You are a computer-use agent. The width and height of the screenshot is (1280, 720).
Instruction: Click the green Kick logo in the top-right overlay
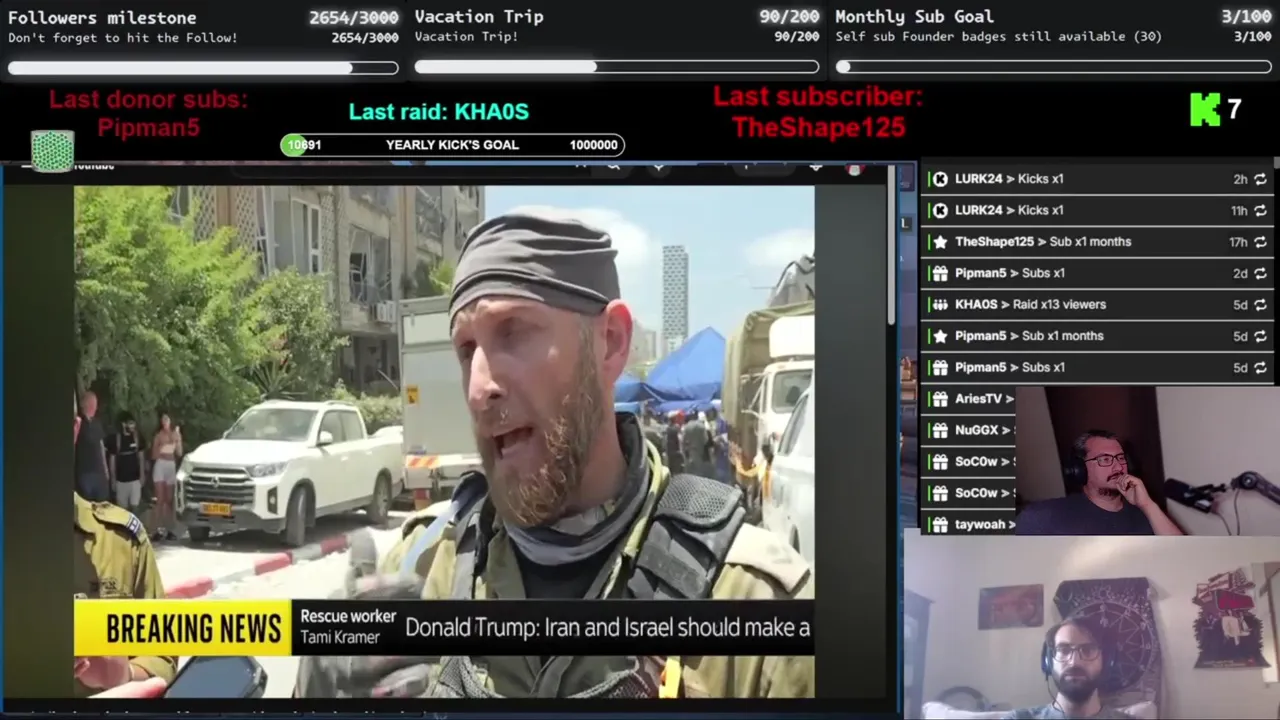point(1205,110)
